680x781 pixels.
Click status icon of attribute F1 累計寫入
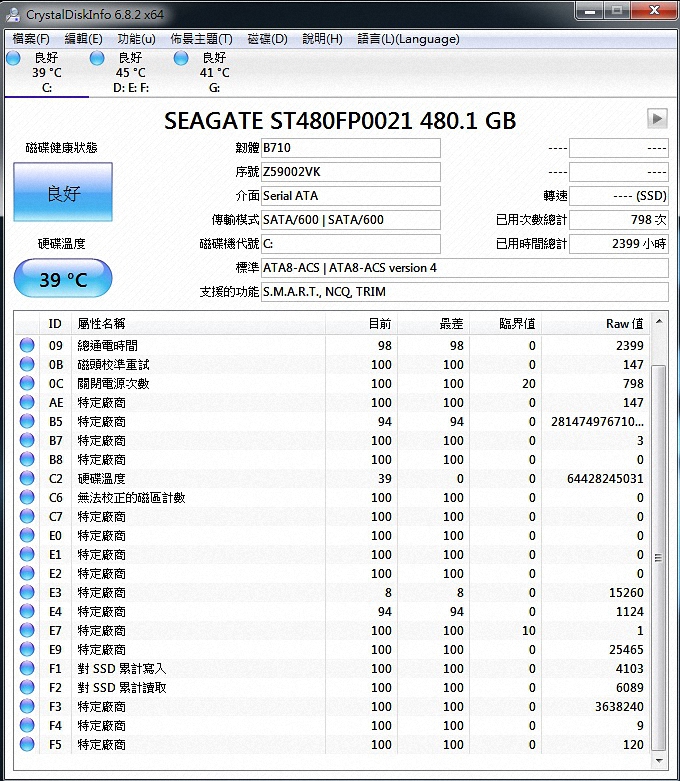[x=27, y=668]
